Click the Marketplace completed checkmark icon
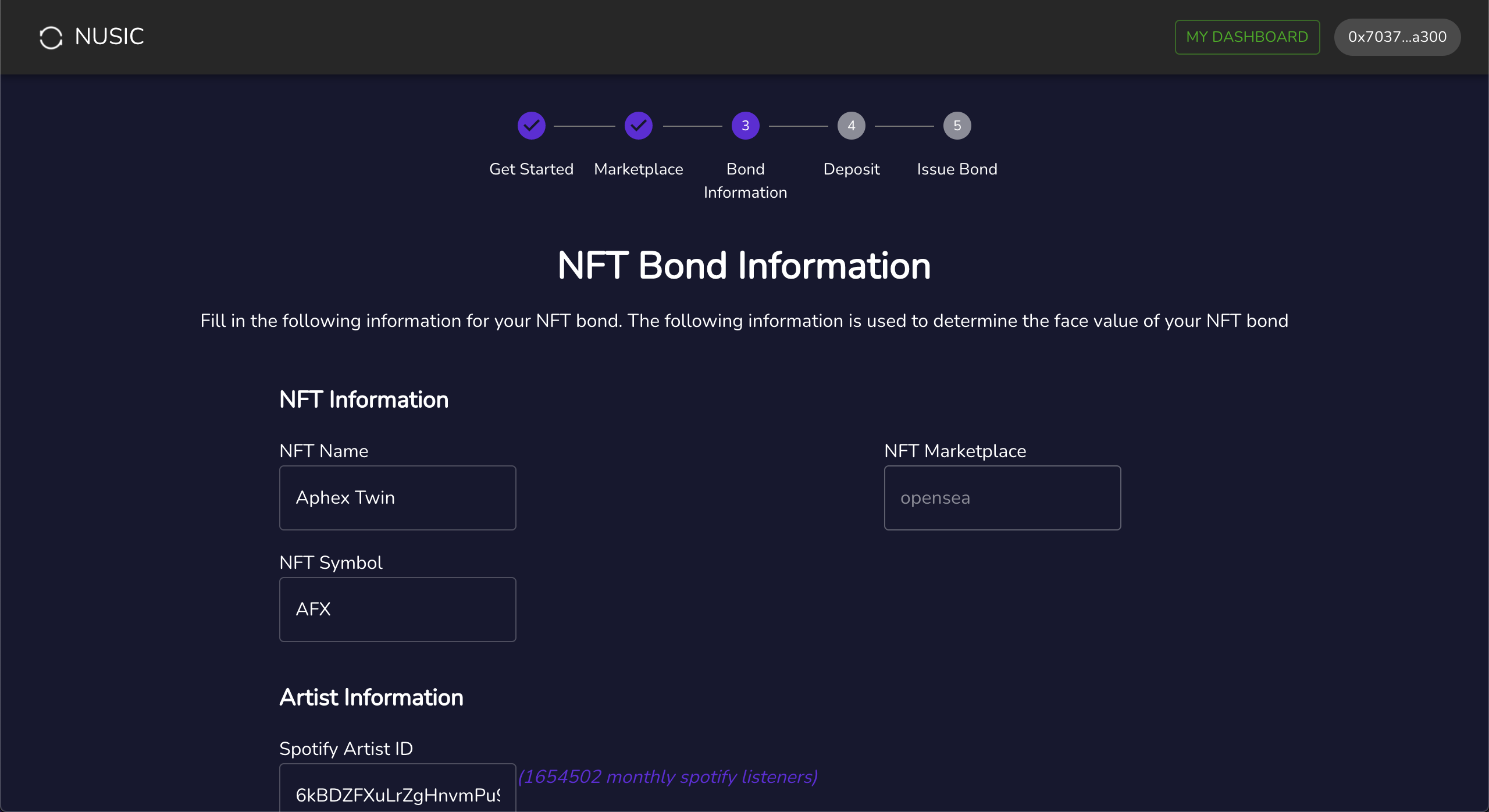 click(x=639, y=126)
